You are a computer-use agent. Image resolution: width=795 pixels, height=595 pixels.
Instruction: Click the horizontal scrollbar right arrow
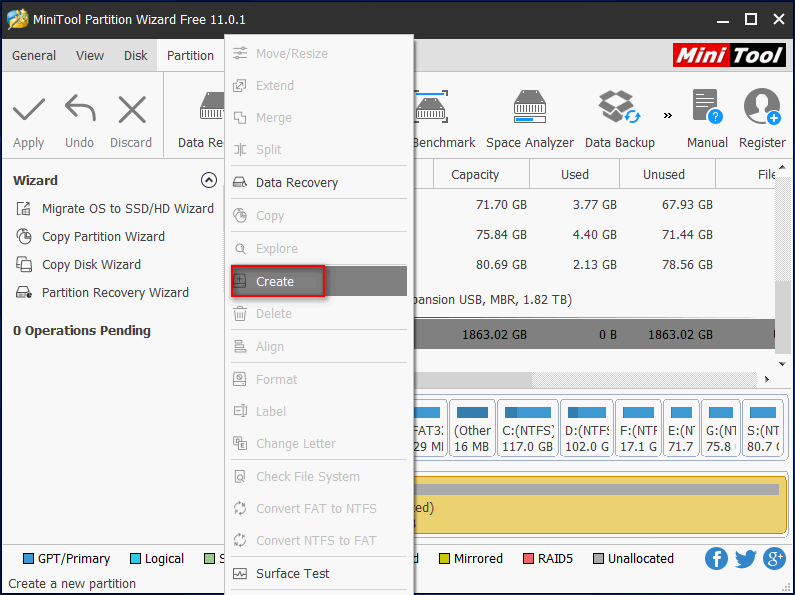pos(767,379)
